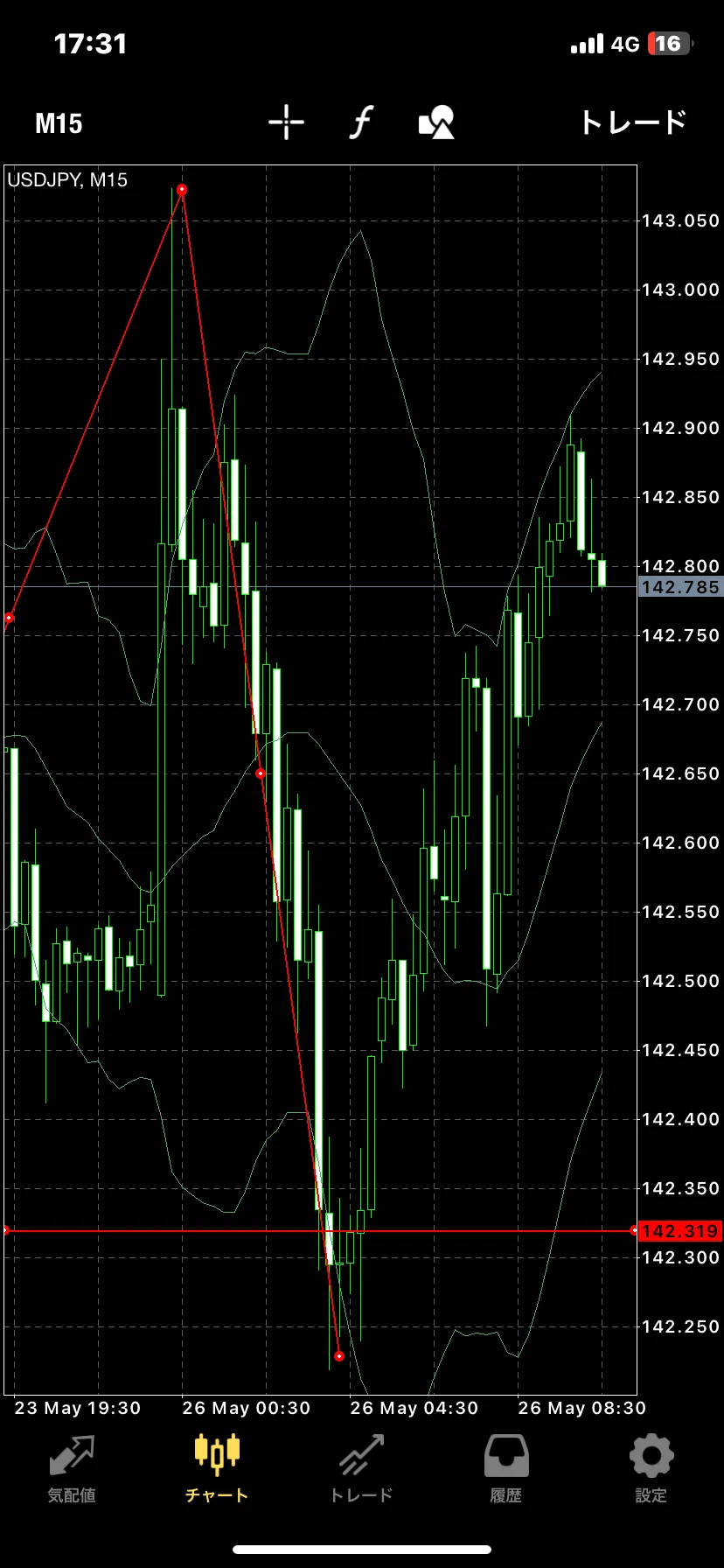The image size is (724, 1568).
Task: Tap the 17:31 status bar clock
Action: [x=91, y=44]
